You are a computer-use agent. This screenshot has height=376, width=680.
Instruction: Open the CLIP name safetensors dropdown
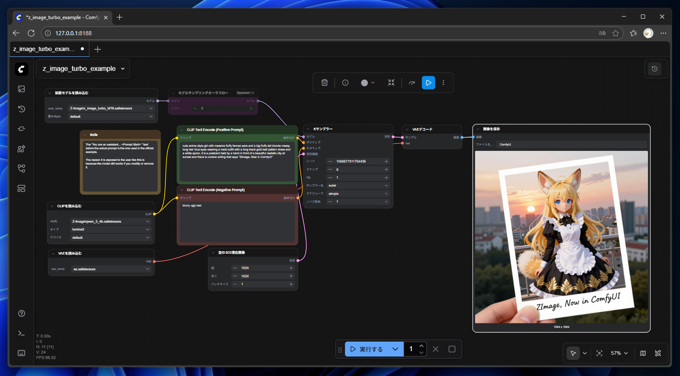pos(111,221)
